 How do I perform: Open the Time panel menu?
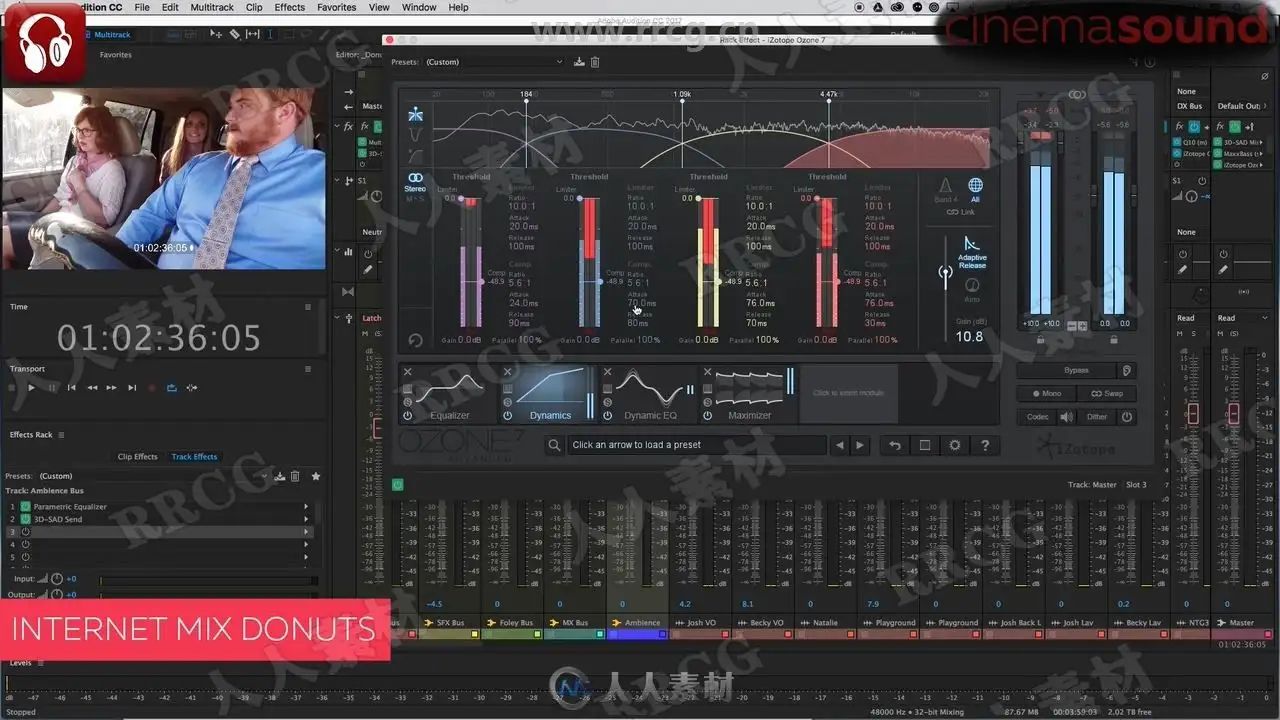coord(308,307)
